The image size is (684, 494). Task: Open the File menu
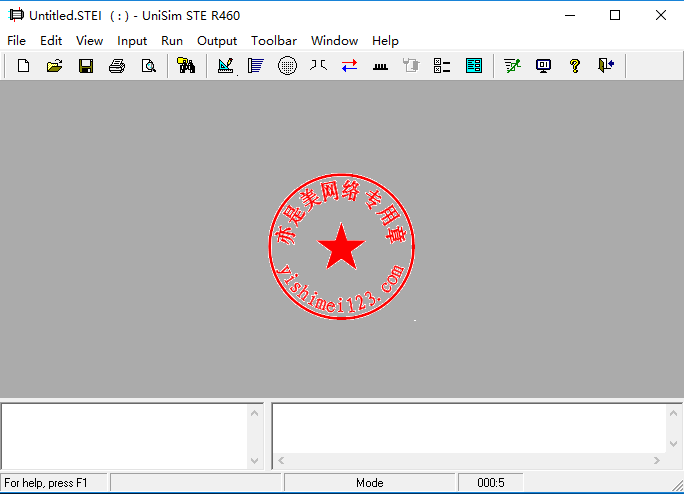(x=17, y=41)
